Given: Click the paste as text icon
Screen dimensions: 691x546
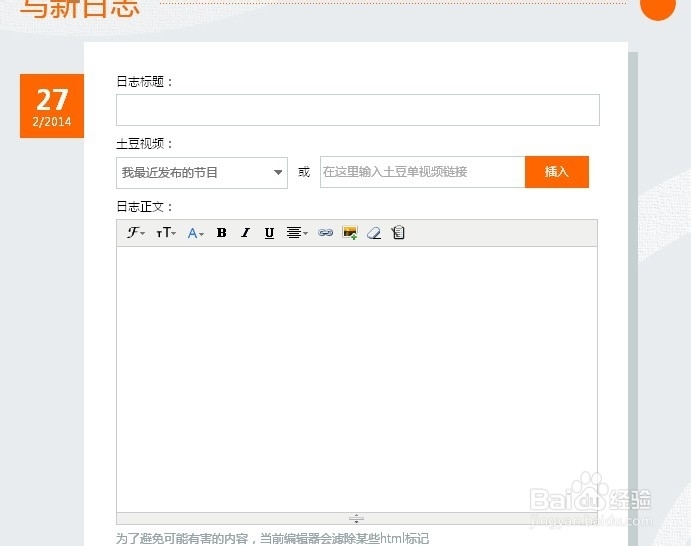Looking at the screenshot, I should pyautogui.click(x=398, y=232).
